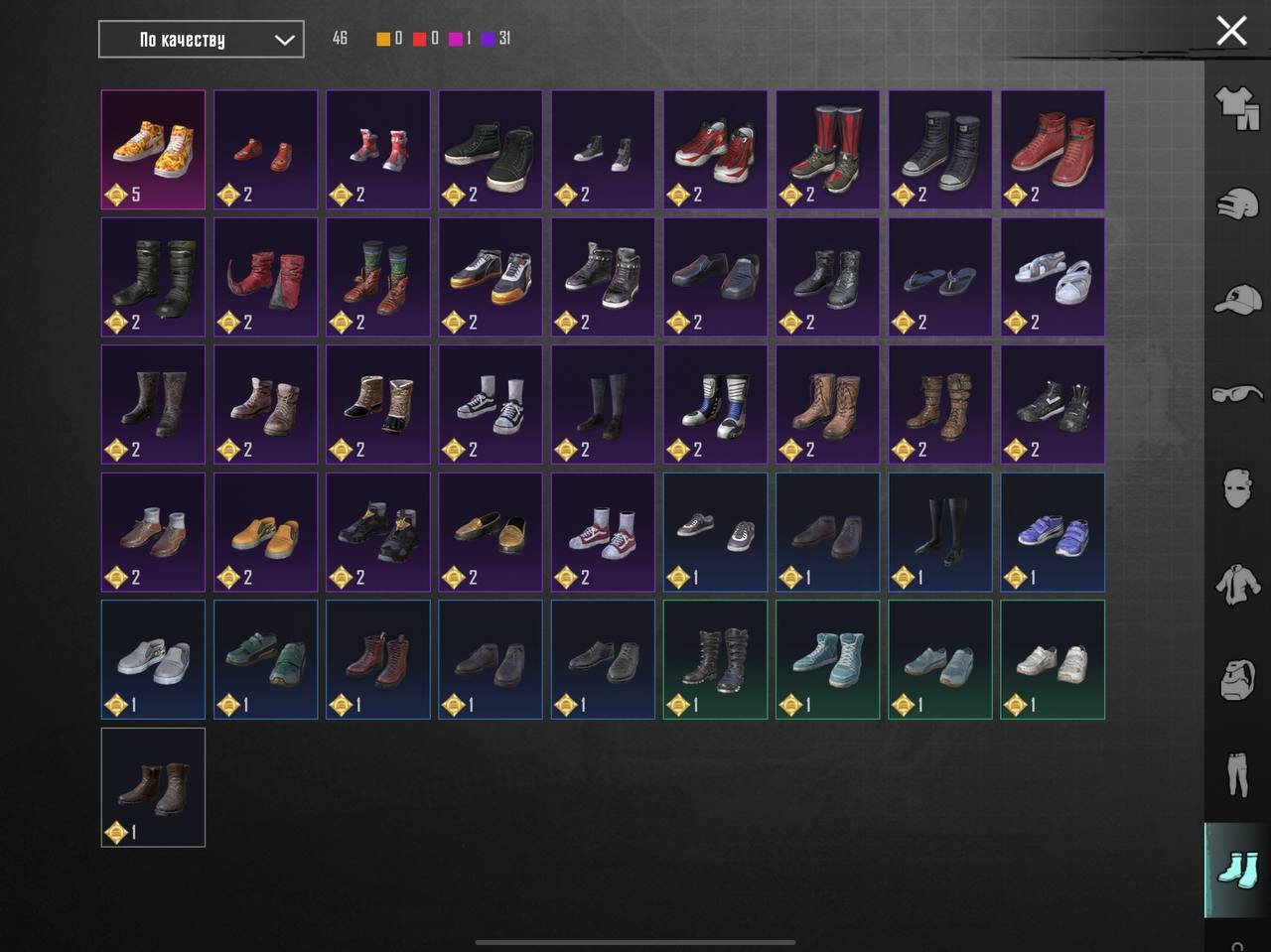Open the pants category icon
The height and width of the screenshot is (952, 1271).
(1237, 774)
